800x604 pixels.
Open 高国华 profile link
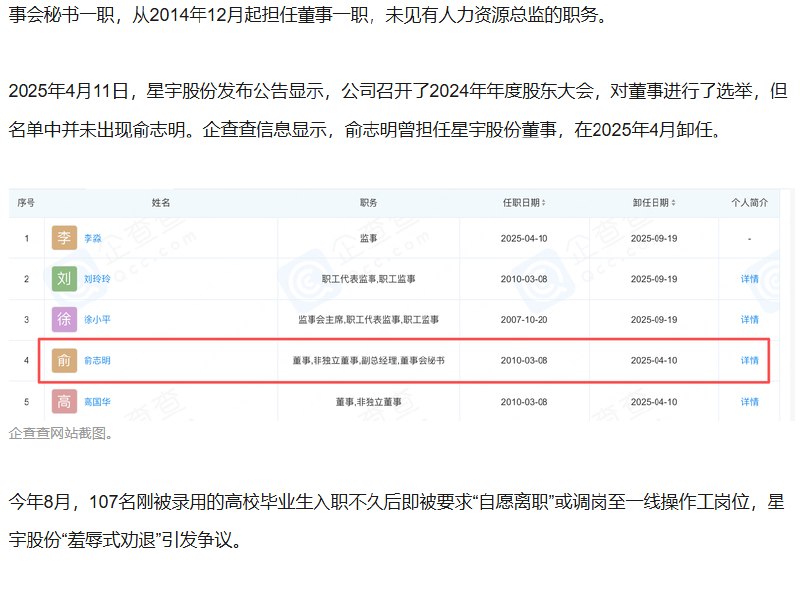97,402
